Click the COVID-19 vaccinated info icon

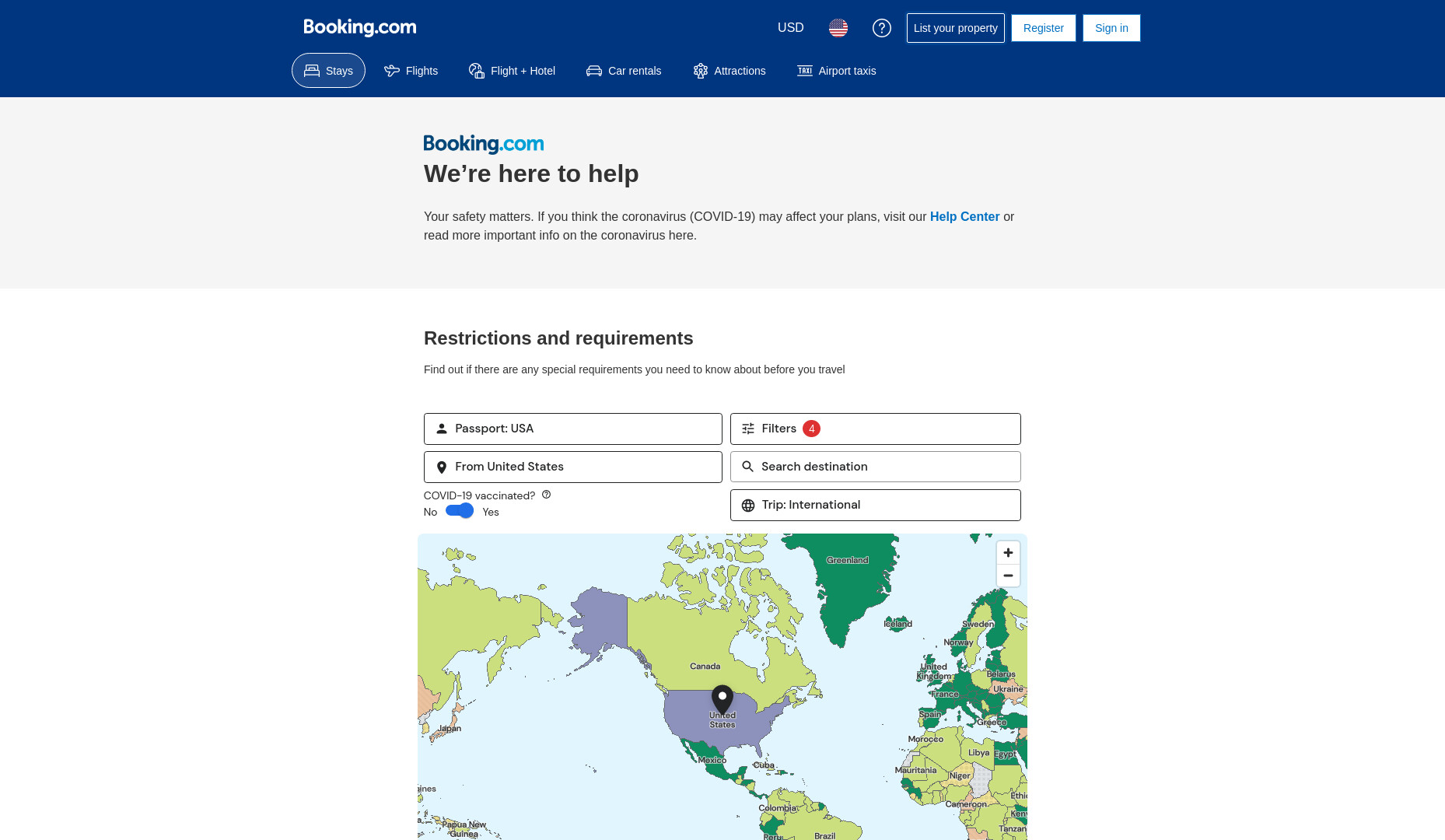click(546, 495)
